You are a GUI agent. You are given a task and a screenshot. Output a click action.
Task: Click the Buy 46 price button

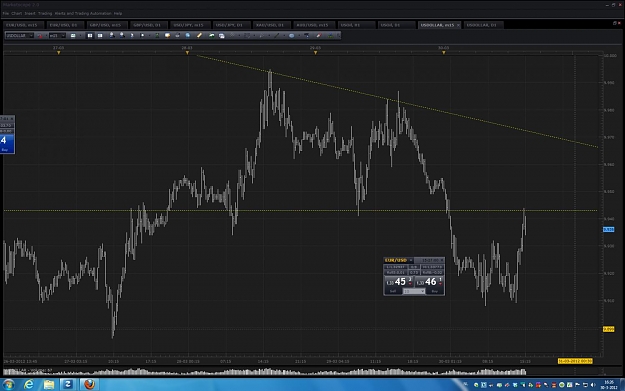coord(429,282)
